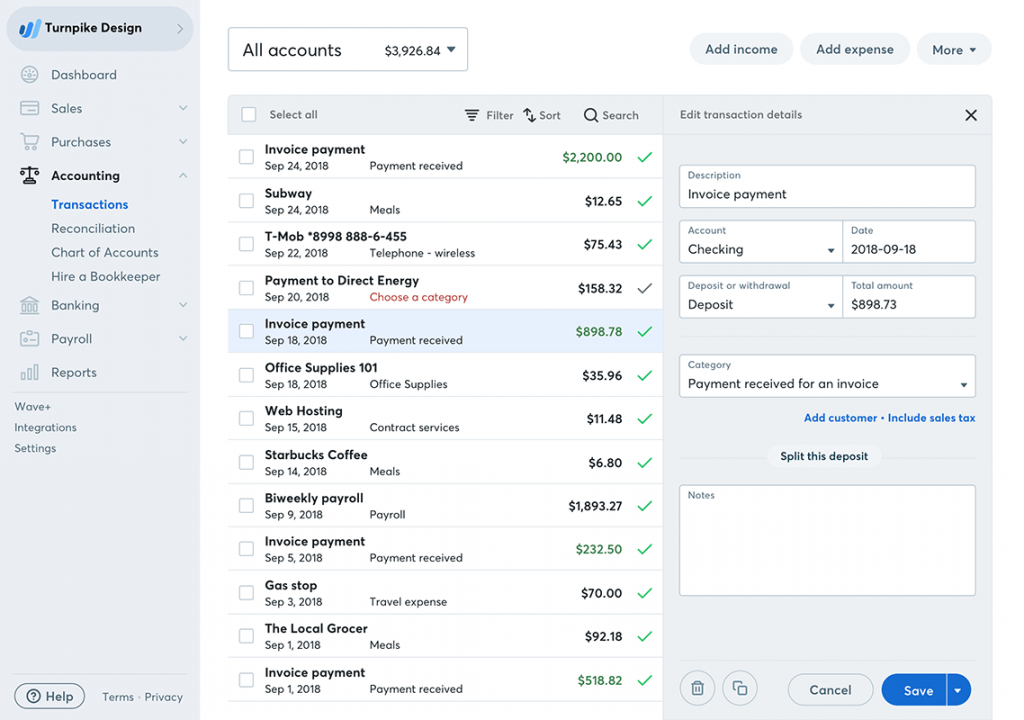Delete the transaction using the trash icon
Viewport: 1024px width, 720px height.
pyautogui.click(x=697, y=688)
